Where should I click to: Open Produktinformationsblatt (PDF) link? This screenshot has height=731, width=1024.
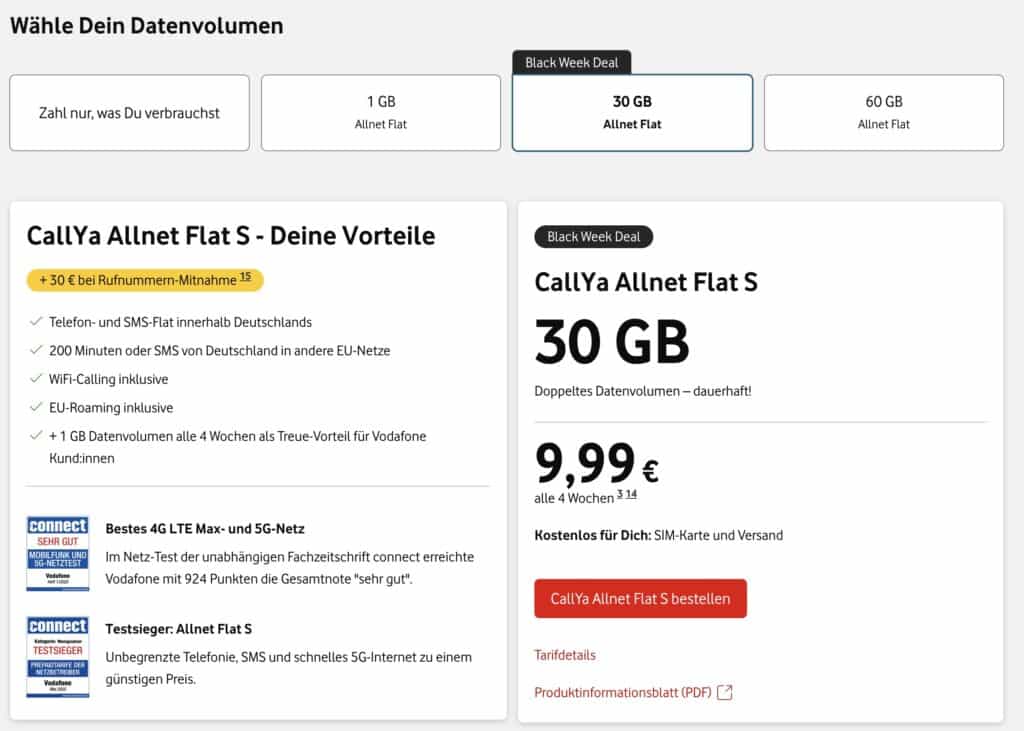point(623,692)
